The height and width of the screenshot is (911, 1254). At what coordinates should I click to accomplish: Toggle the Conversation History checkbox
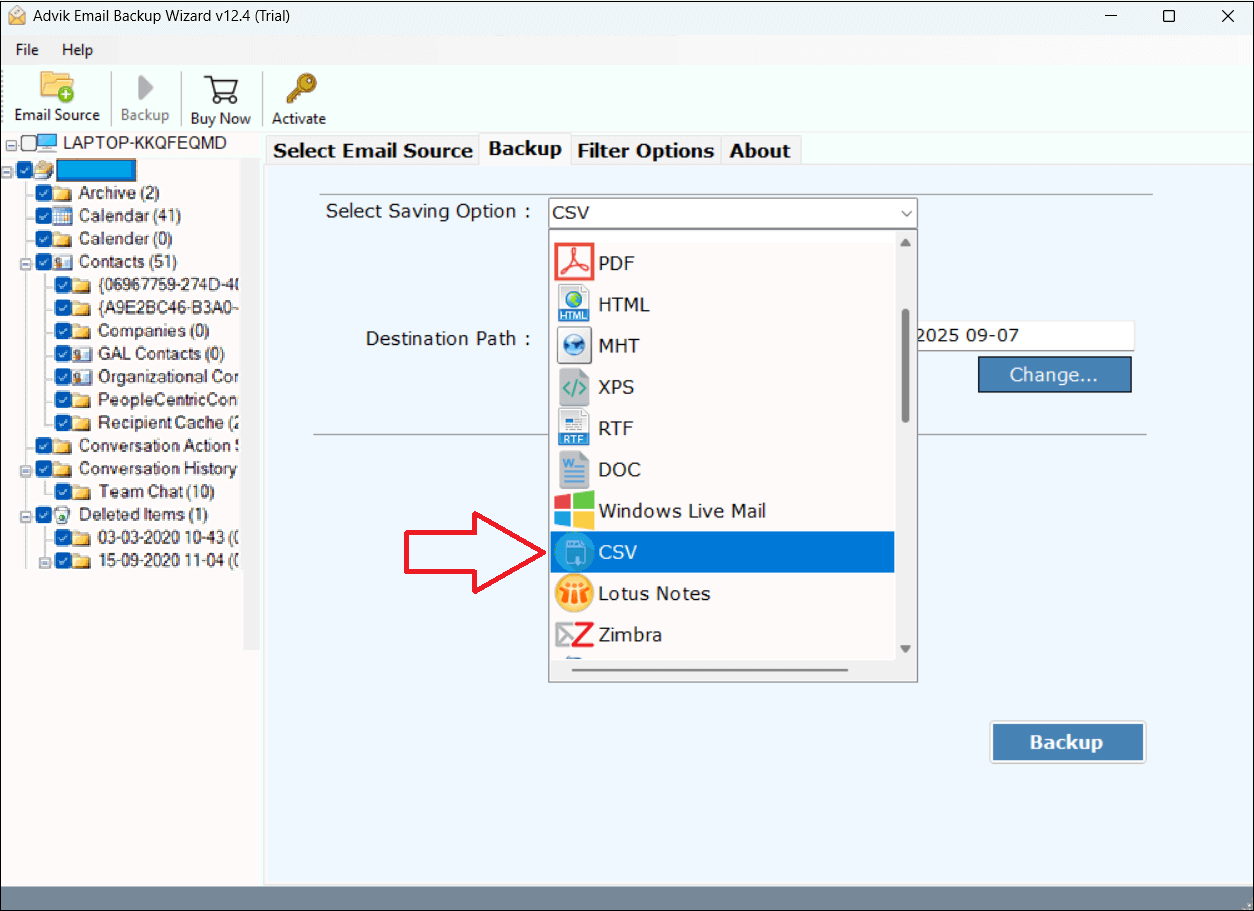click(x=43, y=469)
